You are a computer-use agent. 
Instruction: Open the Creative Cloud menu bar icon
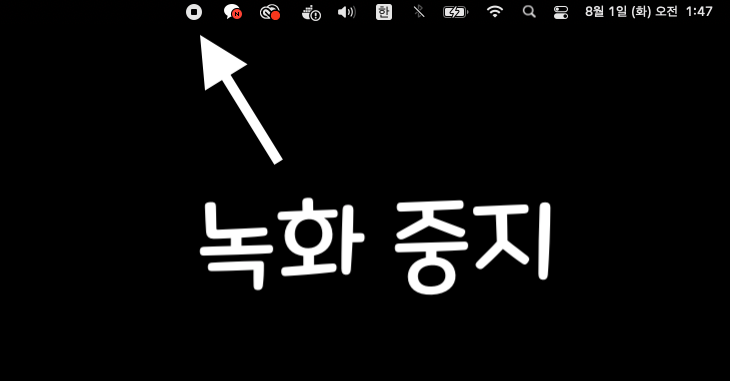pos(270,12)
